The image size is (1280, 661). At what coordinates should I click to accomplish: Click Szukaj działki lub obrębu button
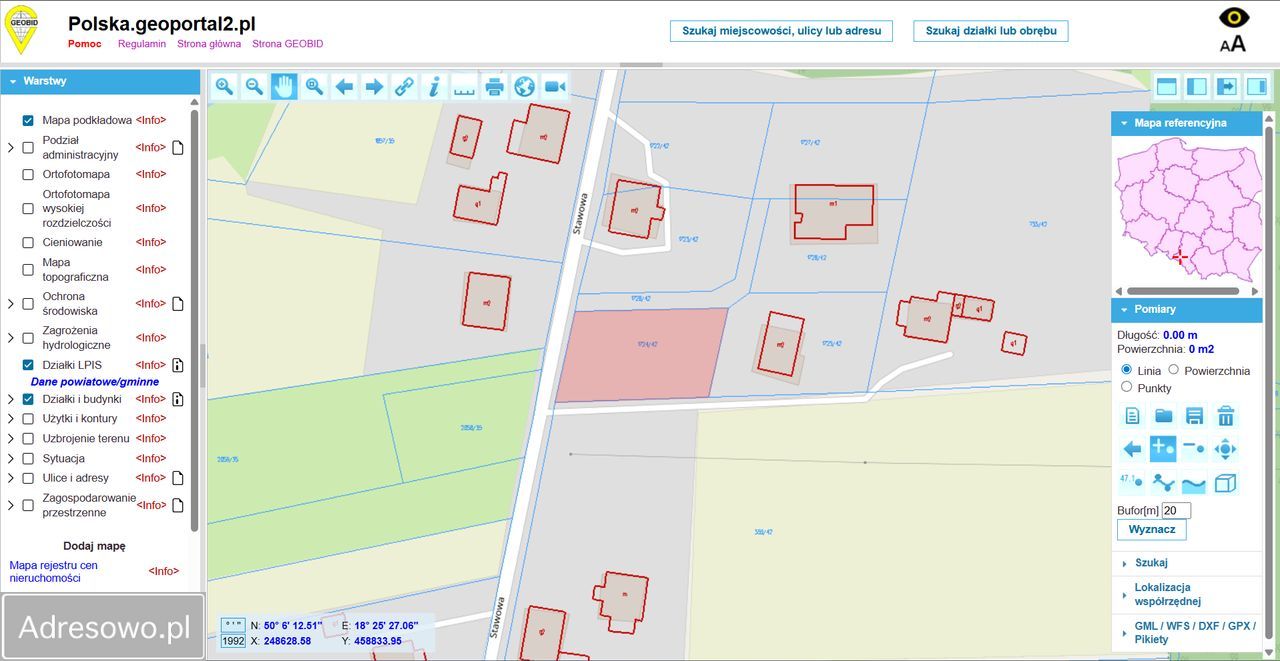(x=991, y=31)
